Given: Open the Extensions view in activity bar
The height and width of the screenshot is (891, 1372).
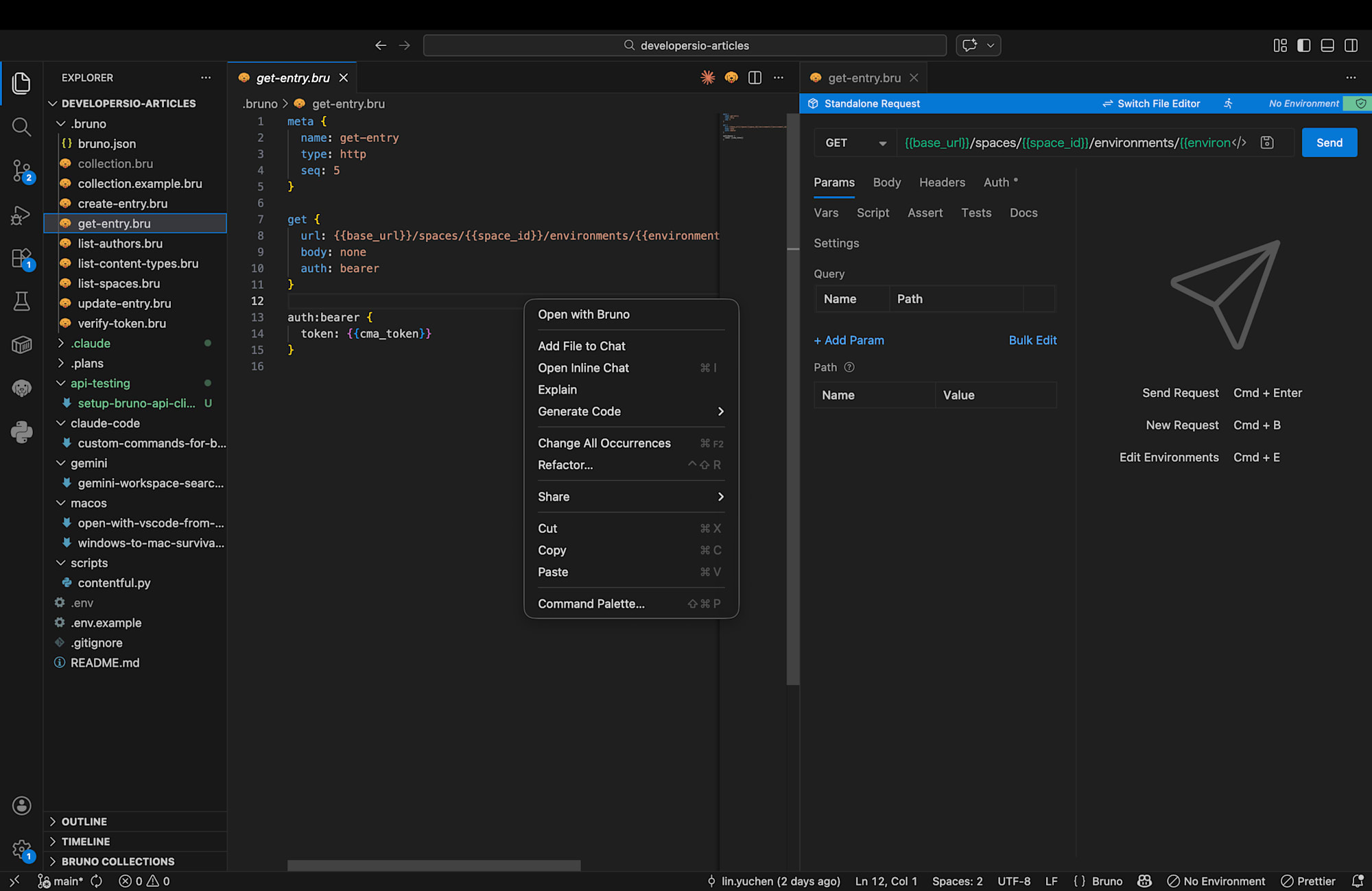Looking at the screenshot, I should pos(21,259).
